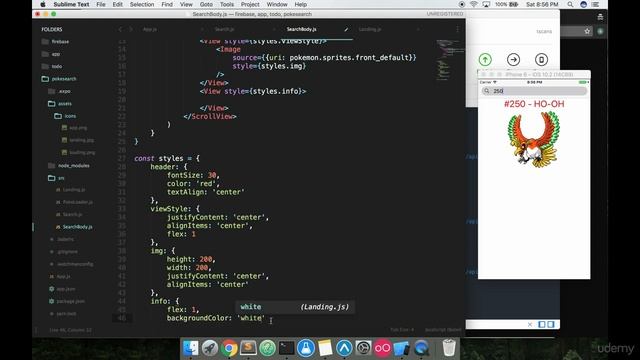640x360 pixels.
Task: Click the device icon in Expo window
Action: point(541,60)
